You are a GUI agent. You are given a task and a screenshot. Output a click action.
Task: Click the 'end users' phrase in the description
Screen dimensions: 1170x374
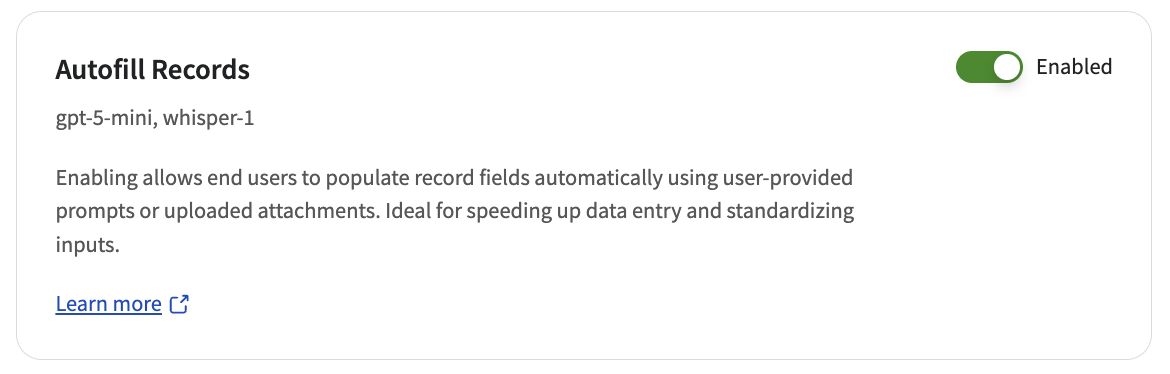click(x=257, y=178)
